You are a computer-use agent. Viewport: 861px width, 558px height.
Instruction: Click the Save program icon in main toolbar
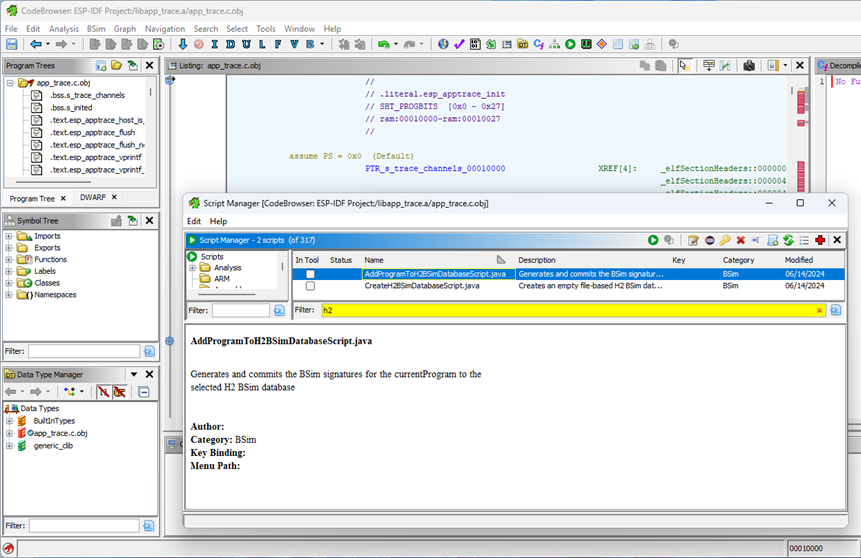click(12, 44)
